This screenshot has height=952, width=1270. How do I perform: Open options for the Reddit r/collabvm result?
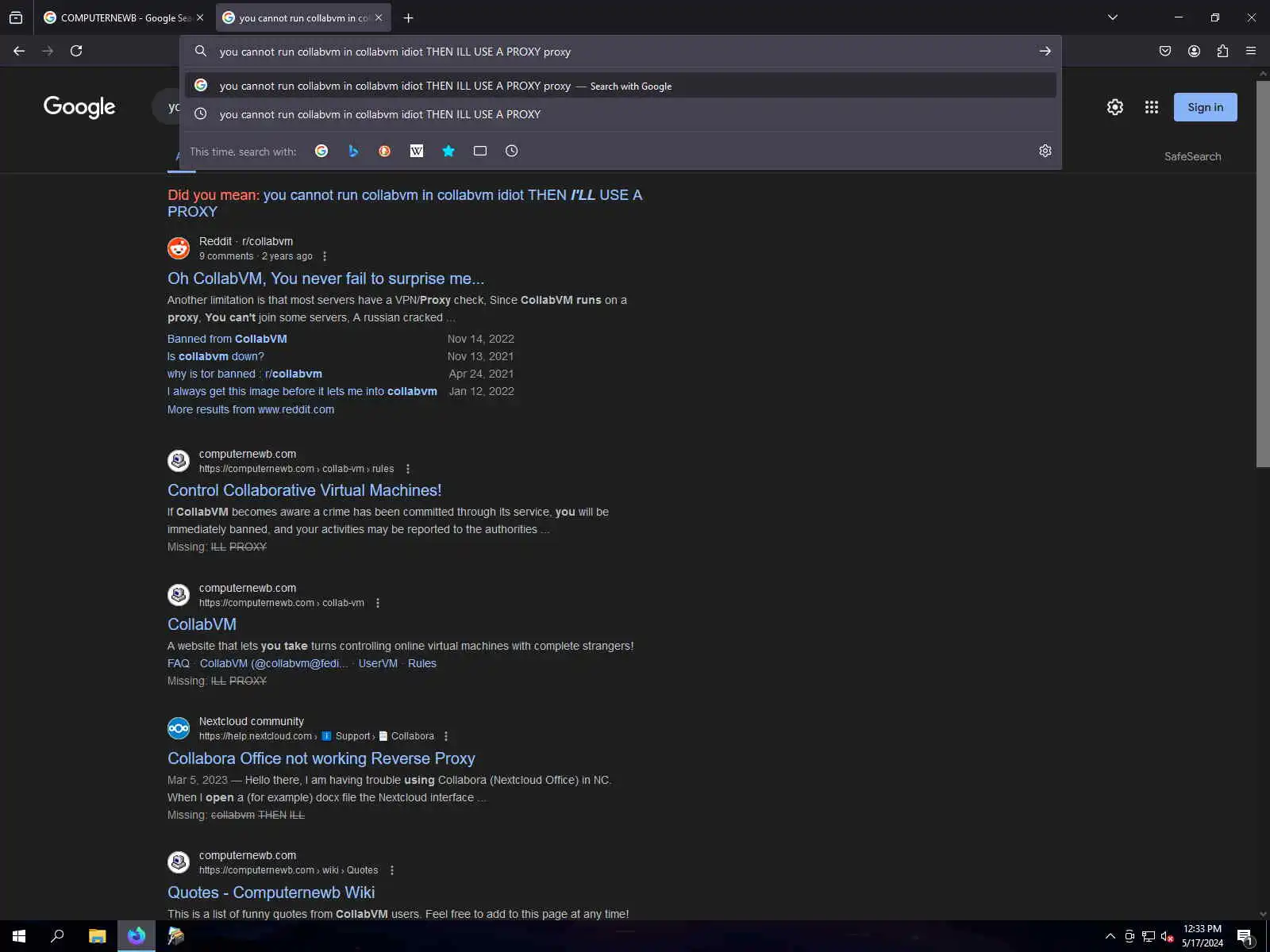coord(325,256)
